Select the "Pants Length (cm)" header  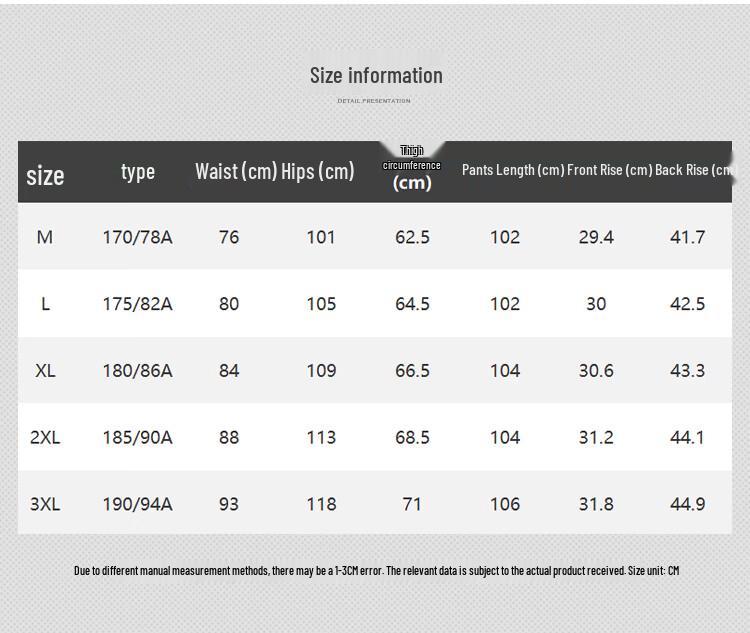click(513, 170)
